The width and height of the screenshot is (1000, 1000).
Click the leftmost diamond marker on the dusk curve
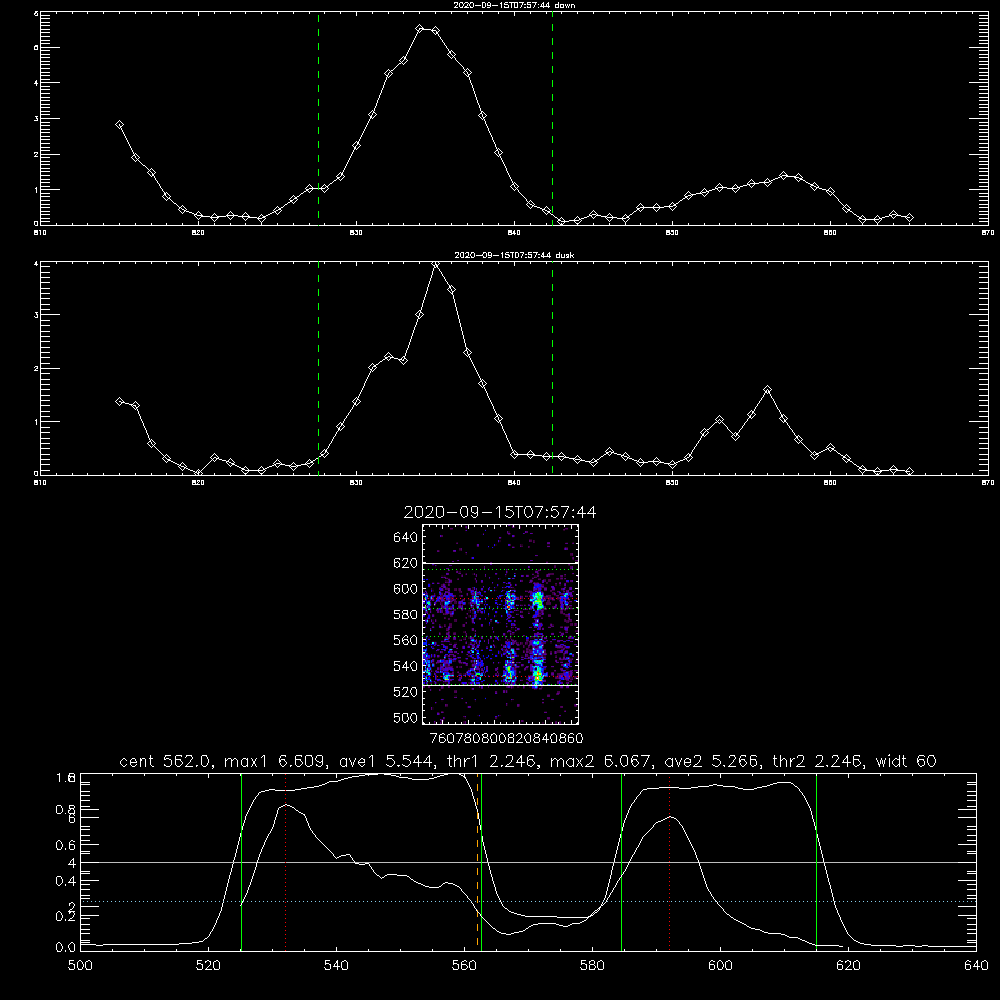(119, 401)
